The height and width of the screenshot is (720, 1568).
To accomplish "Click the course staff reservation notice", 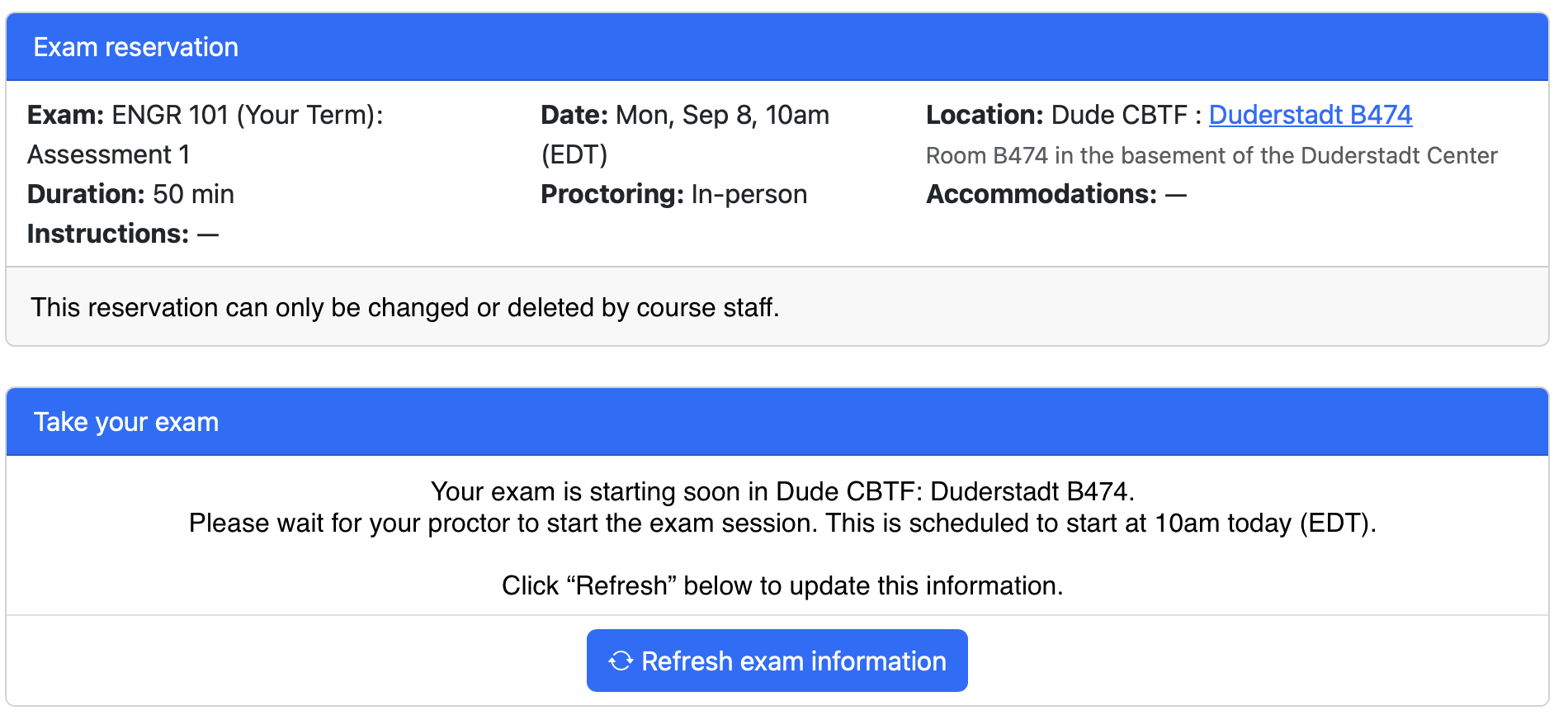I will 405,307.
